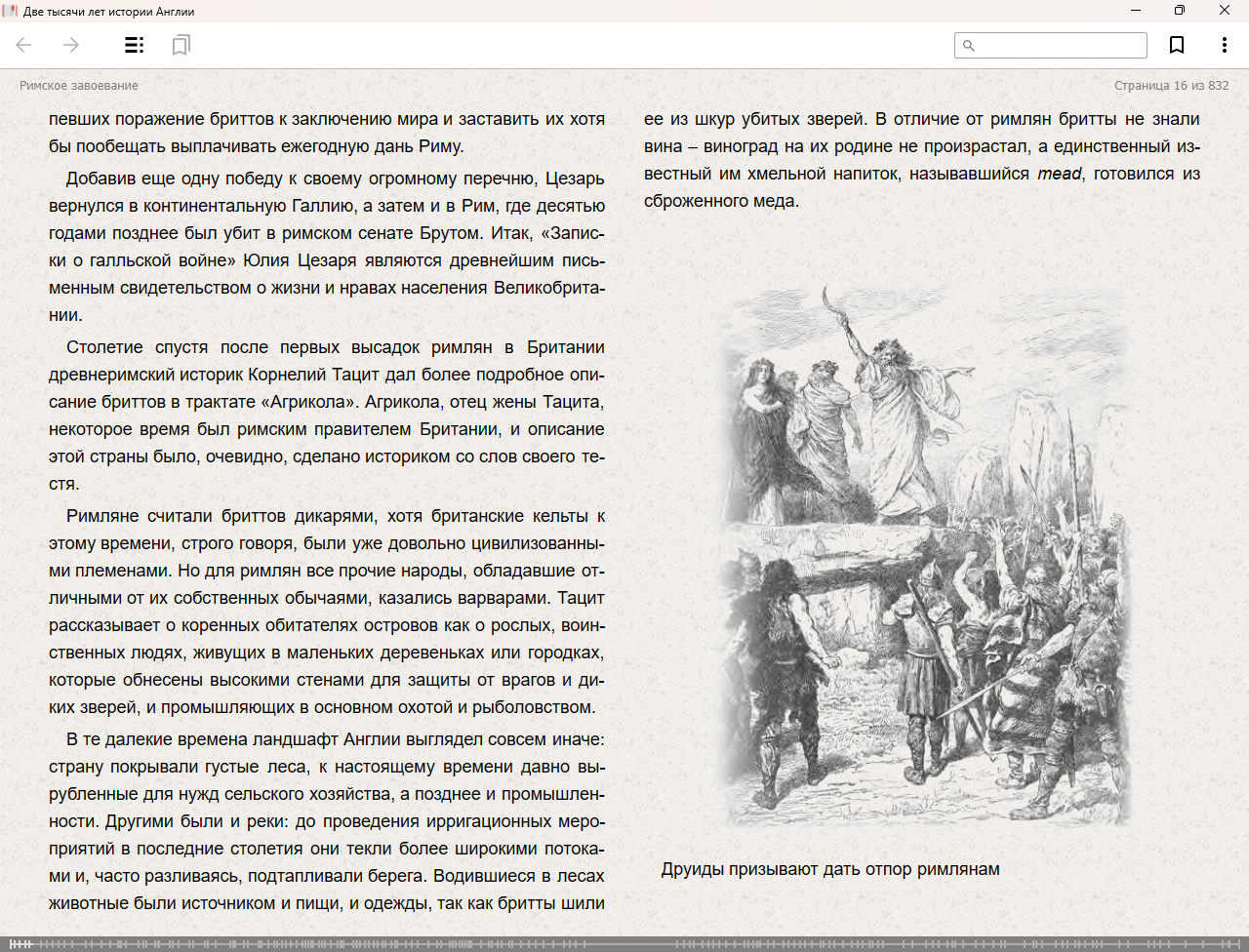Click the chapter header "Римское завоевание"

click(x=79, y=86)
